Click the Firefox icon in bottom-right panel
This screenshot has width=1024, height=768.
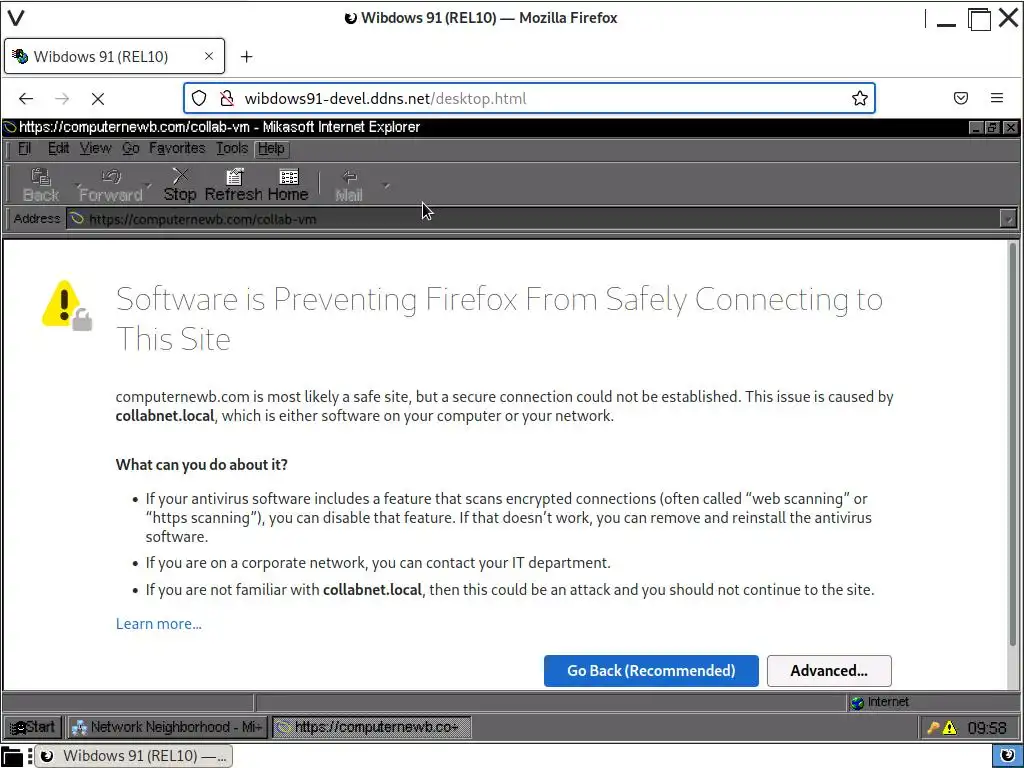click(x=1008, y=756)
